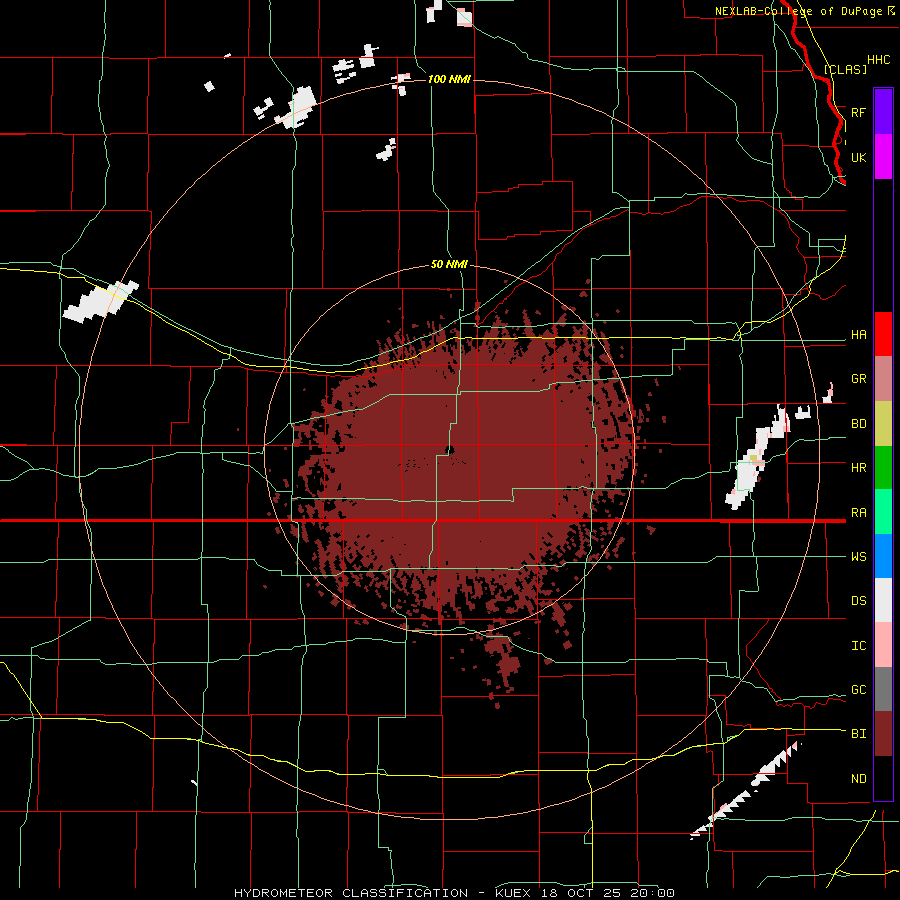This screenshot has height=900, width=900.
Task: Select the DS white legend block
Action: tap(883, 600)
